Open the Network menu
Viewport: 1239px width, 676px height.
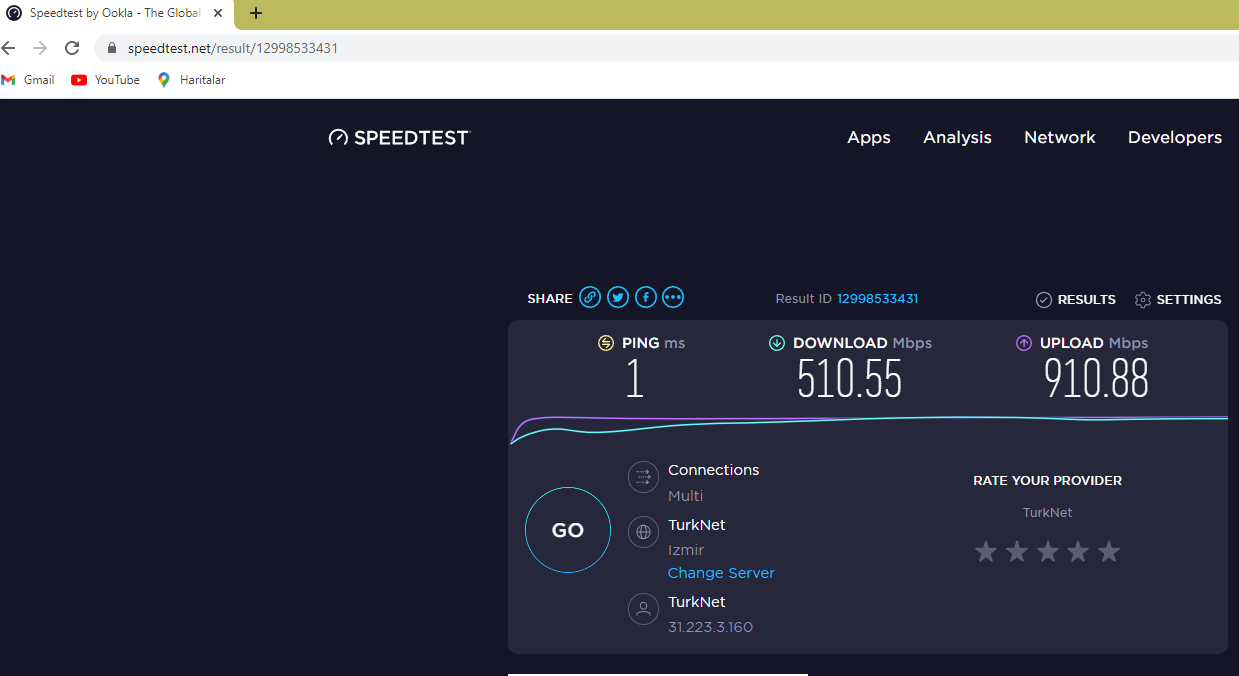[1060, 138]
